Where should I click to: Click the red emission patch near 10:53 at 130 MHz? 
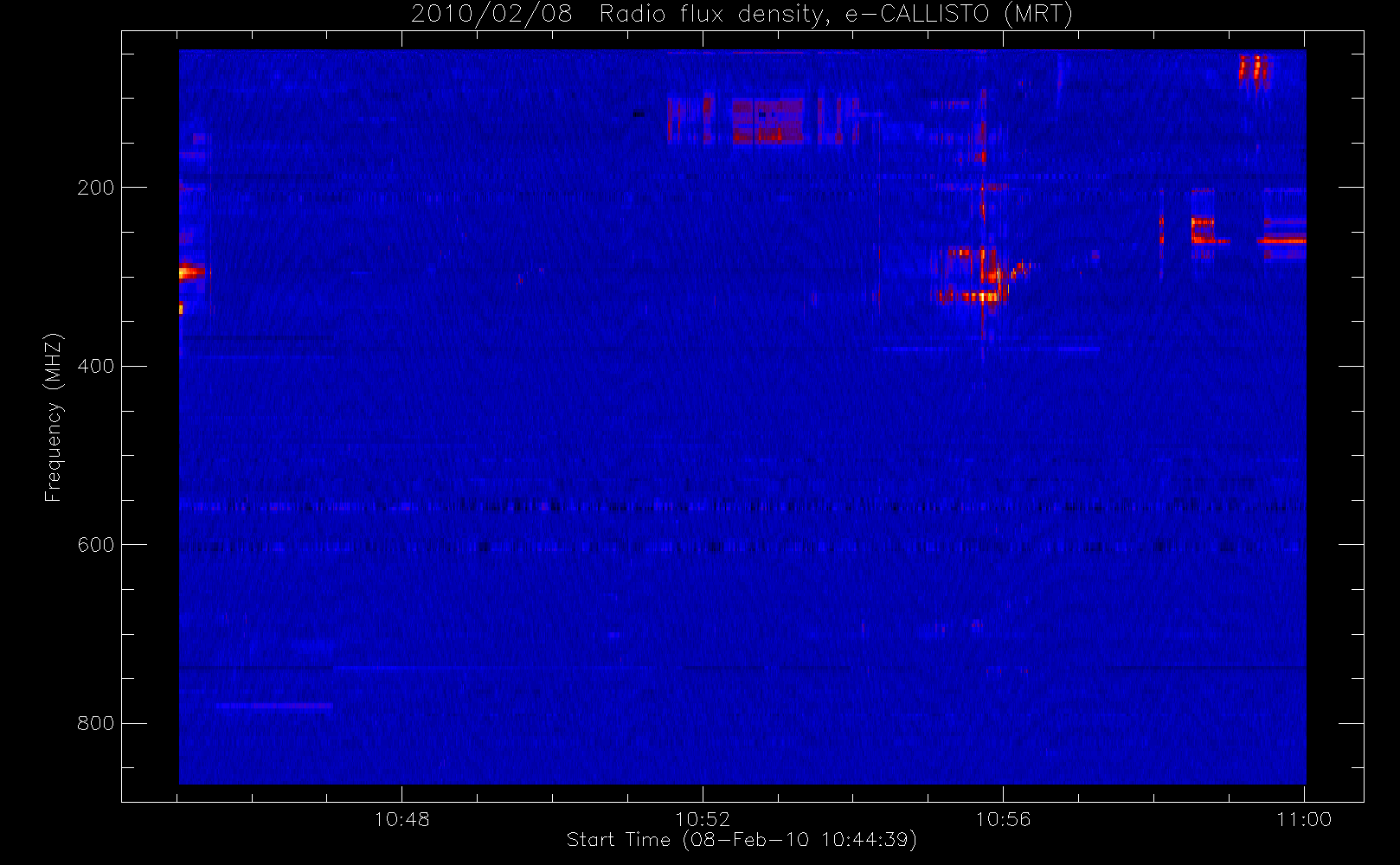(768, 120)
